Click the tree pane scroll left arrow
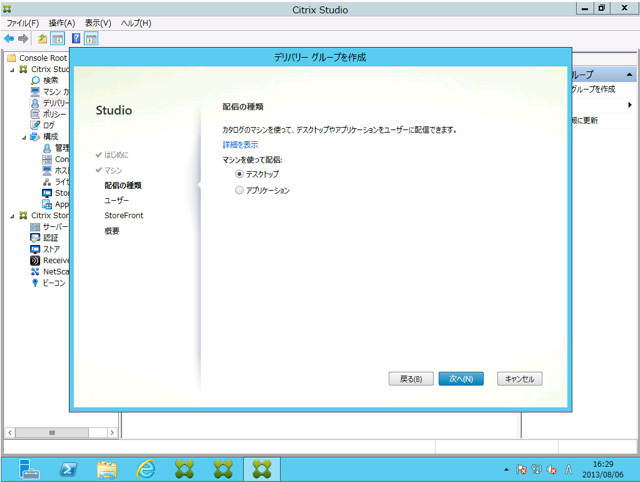The image size is (640, 482). point(10,433)
